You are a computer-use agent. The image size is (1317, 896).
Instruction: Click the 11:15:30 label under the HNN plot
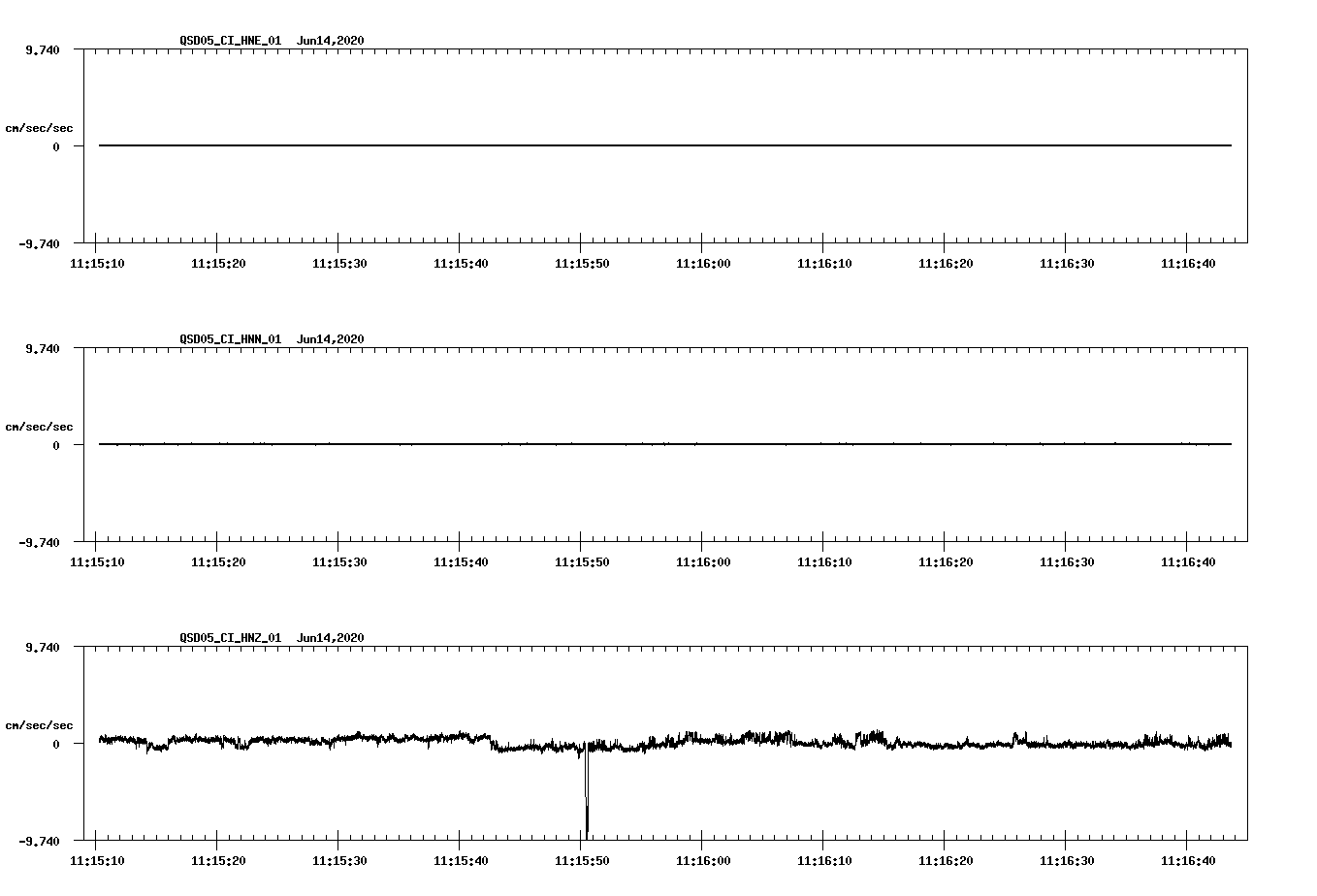(x=339, y=562)
